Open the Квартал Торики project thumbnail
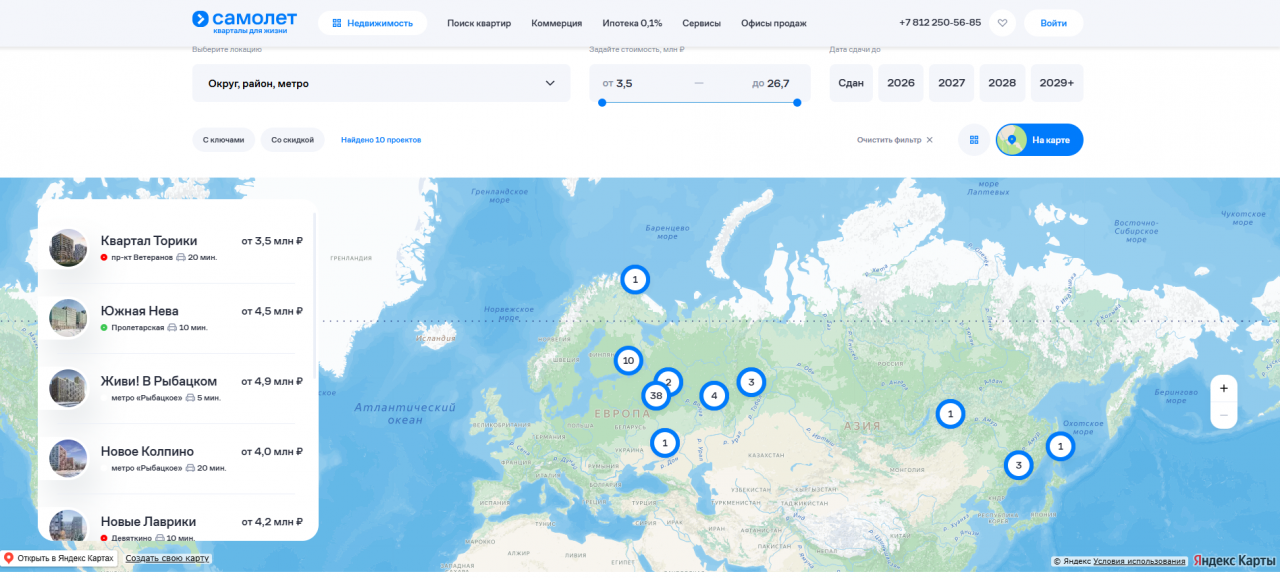The width and height of the screenshot is (1280, 578). point(68,248)
